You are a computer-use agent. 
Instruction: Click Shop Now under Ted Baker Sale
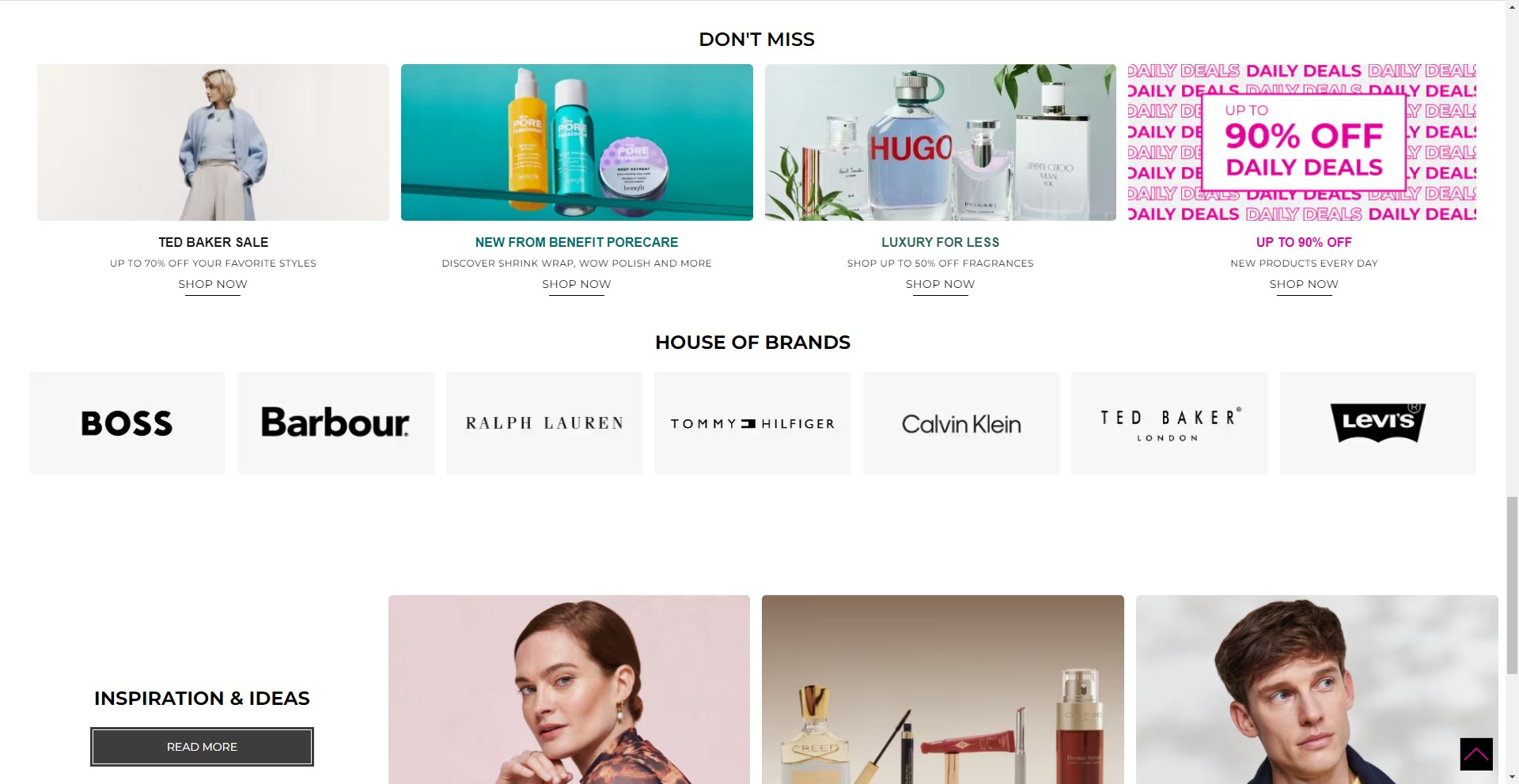213,284
